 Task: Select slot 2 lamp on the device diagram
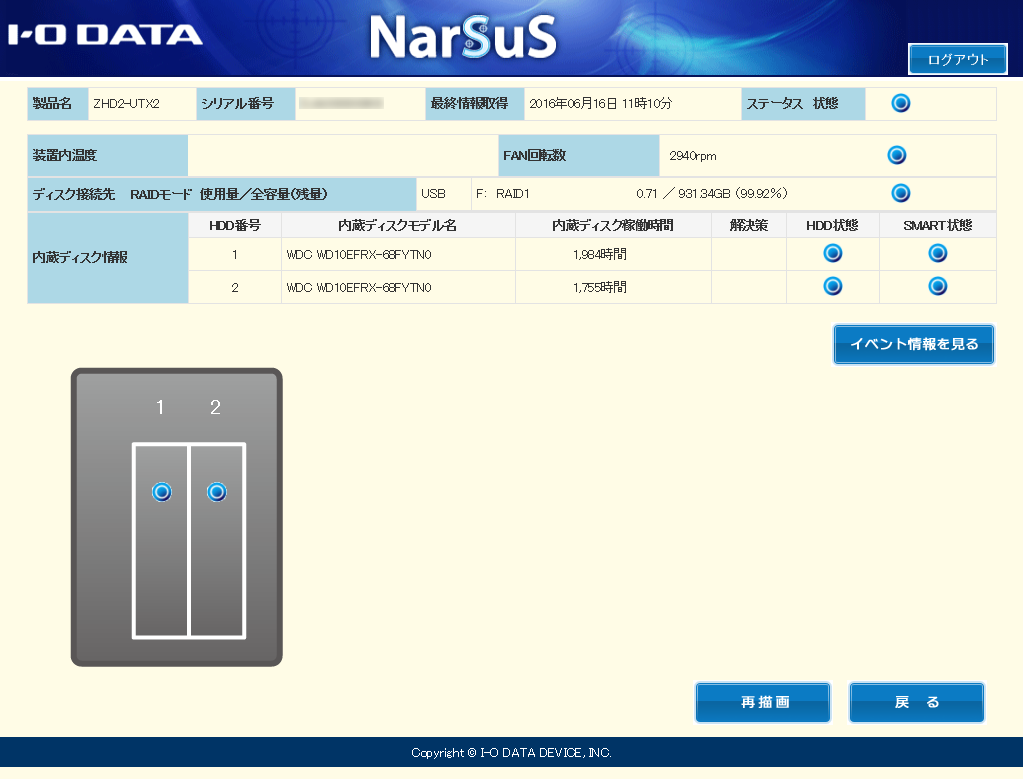pyautogui.click(x=218, y=491)
